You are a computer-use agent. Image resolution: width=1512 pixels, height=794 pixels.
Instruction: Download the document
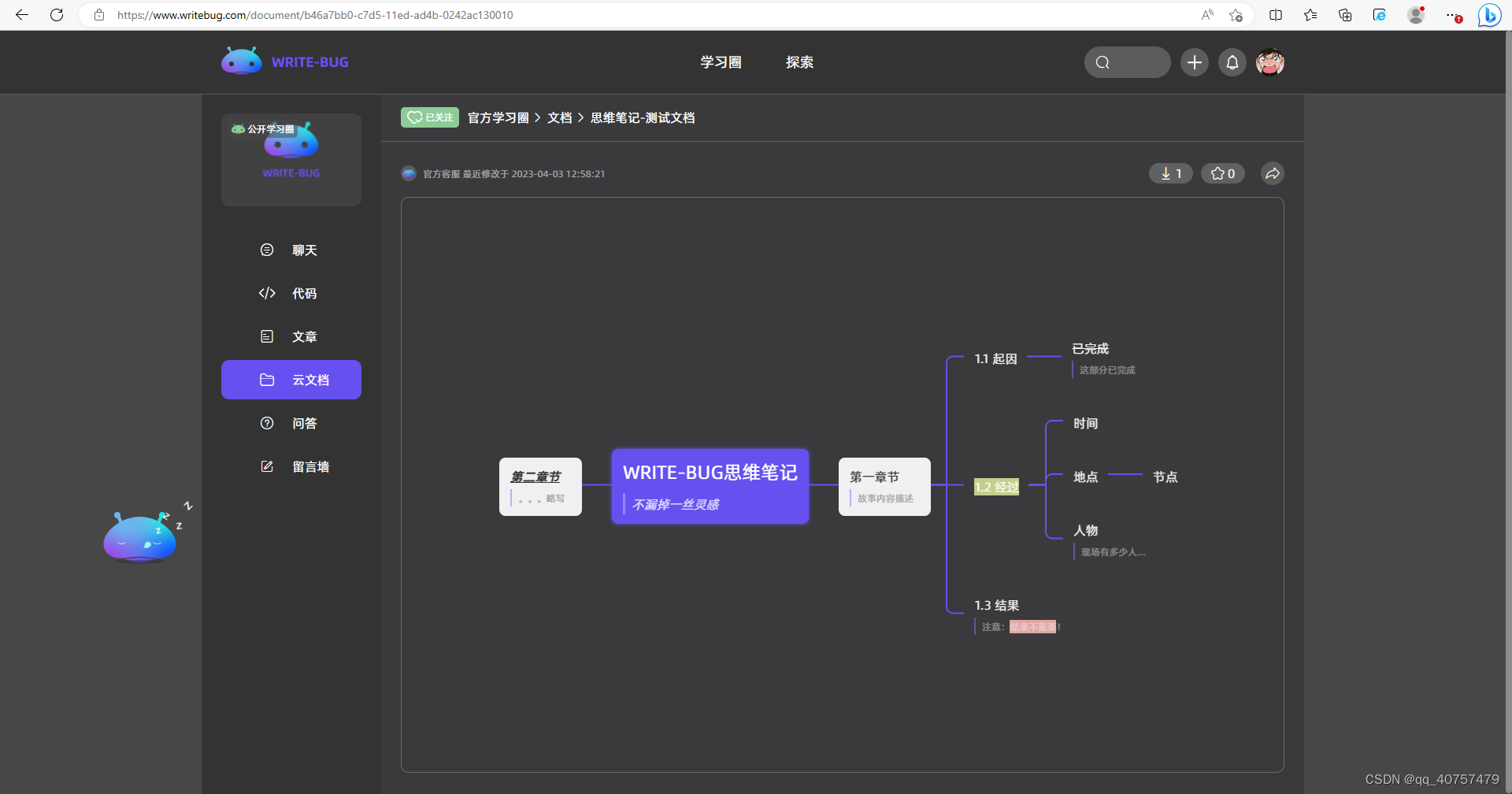[x=1171, y=173]
